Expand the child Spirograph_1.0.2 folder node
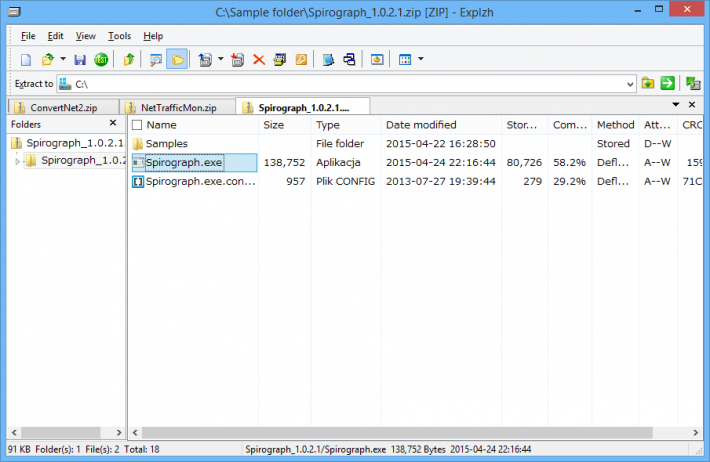The image size is (710, 462). (17, 161)
